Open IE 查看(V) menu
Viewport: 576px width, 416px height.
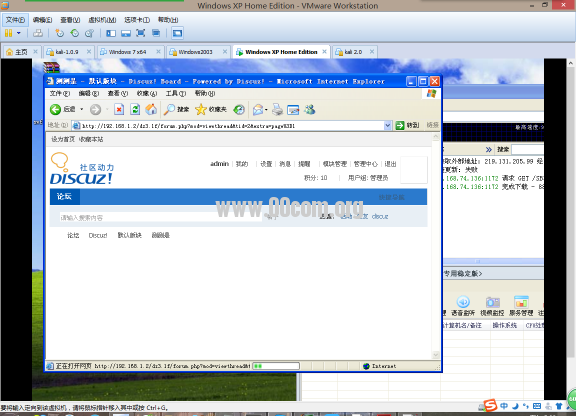pos(118,93)
